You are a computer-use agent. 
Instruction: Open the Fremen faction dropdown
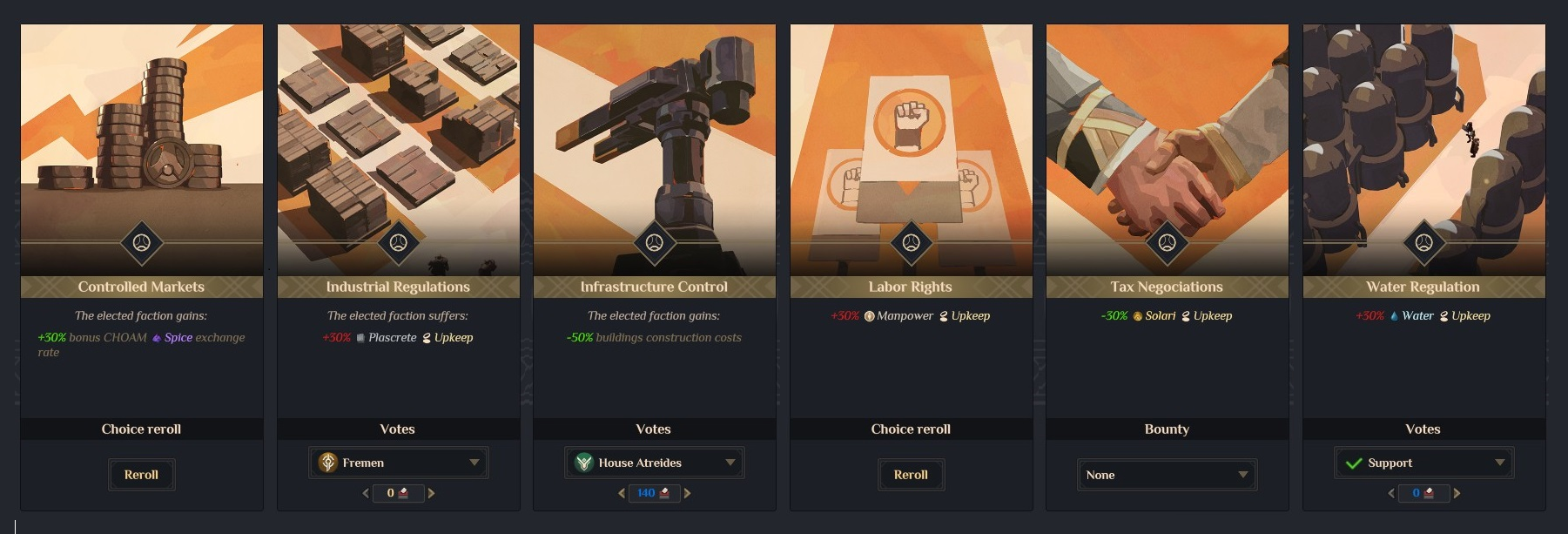[399, 463]
